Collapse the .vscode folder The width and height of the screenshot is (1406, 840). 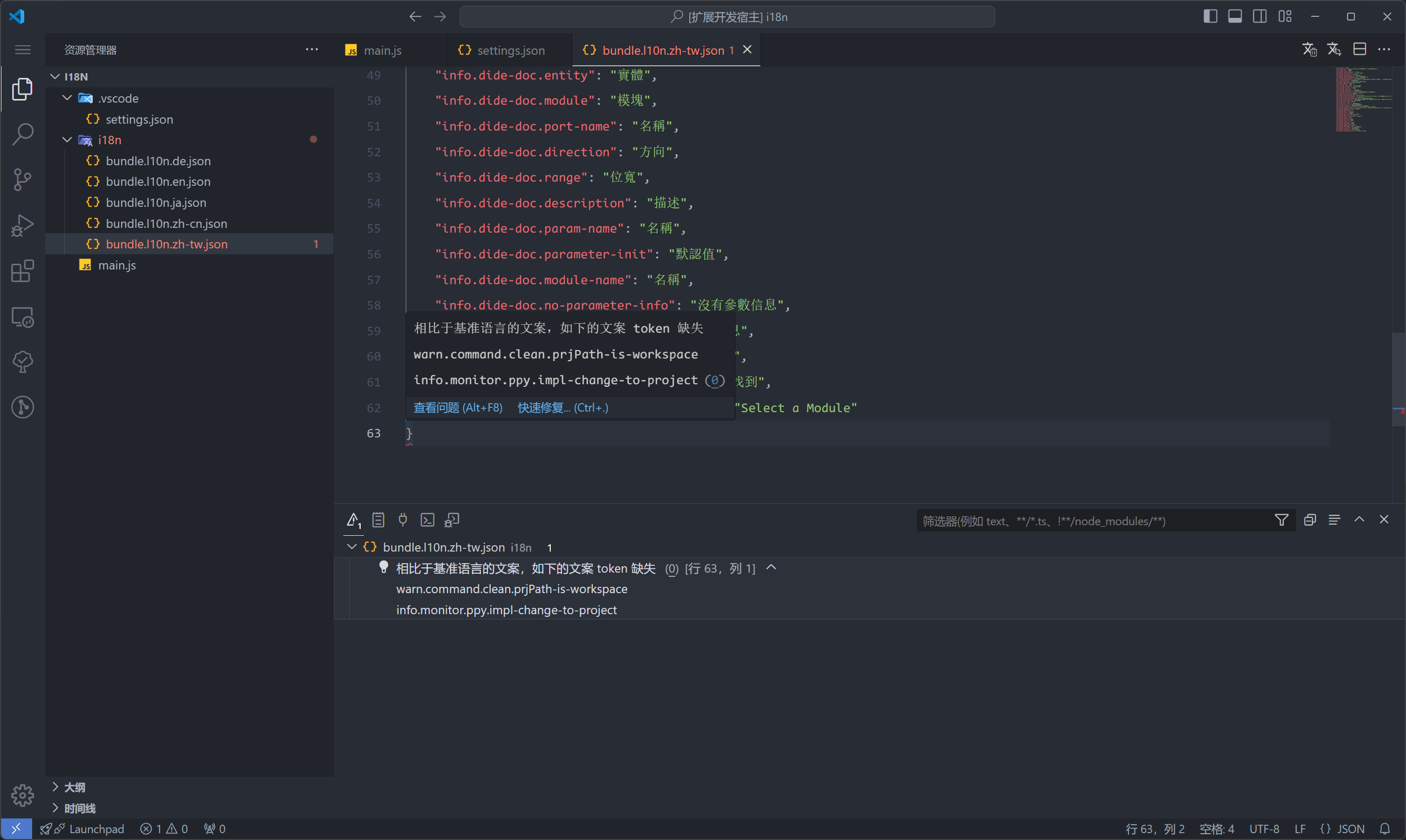67,98
